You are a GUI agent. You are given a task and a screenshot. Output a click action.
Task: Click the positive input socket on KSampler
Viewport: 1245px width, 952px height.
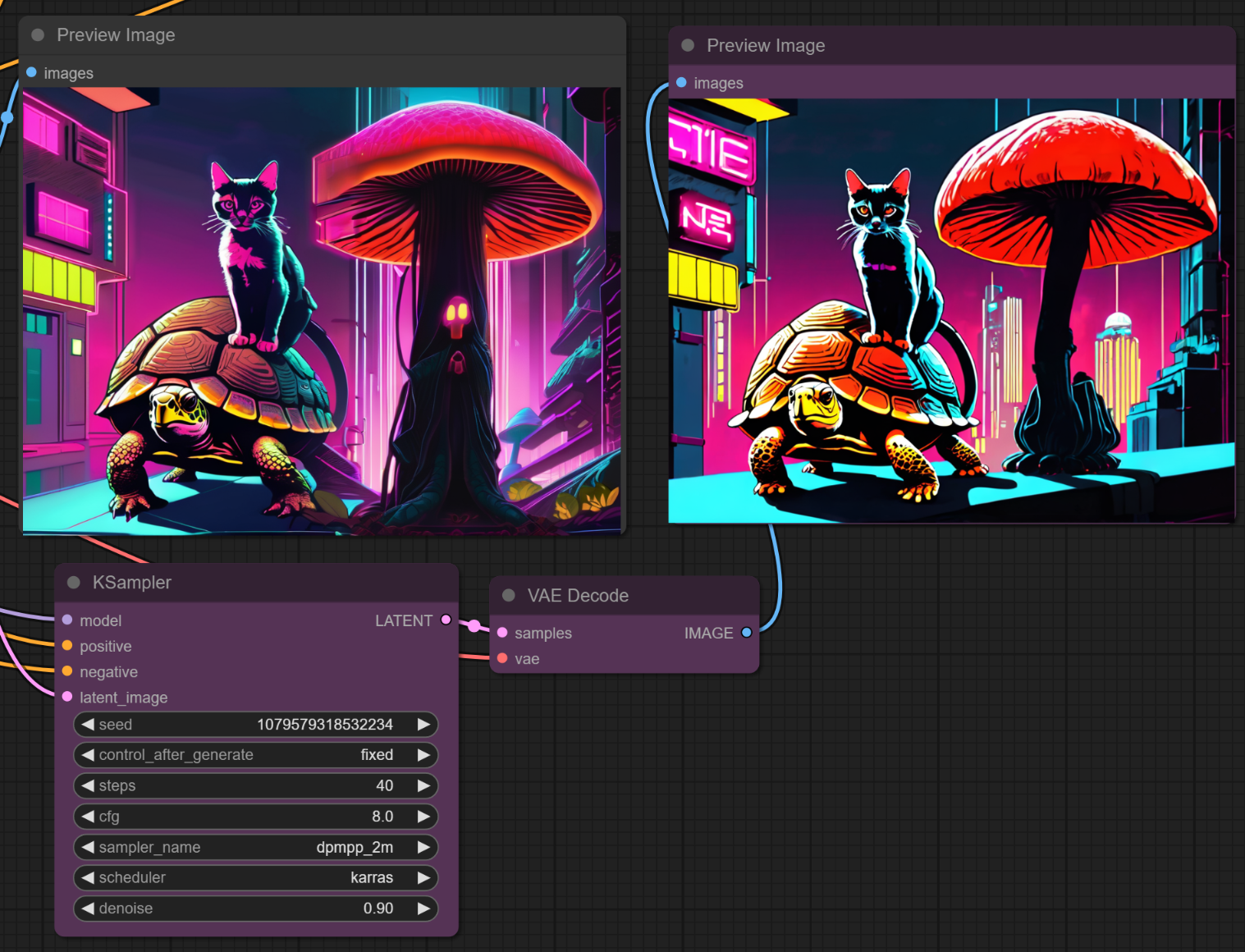[67, 646]
